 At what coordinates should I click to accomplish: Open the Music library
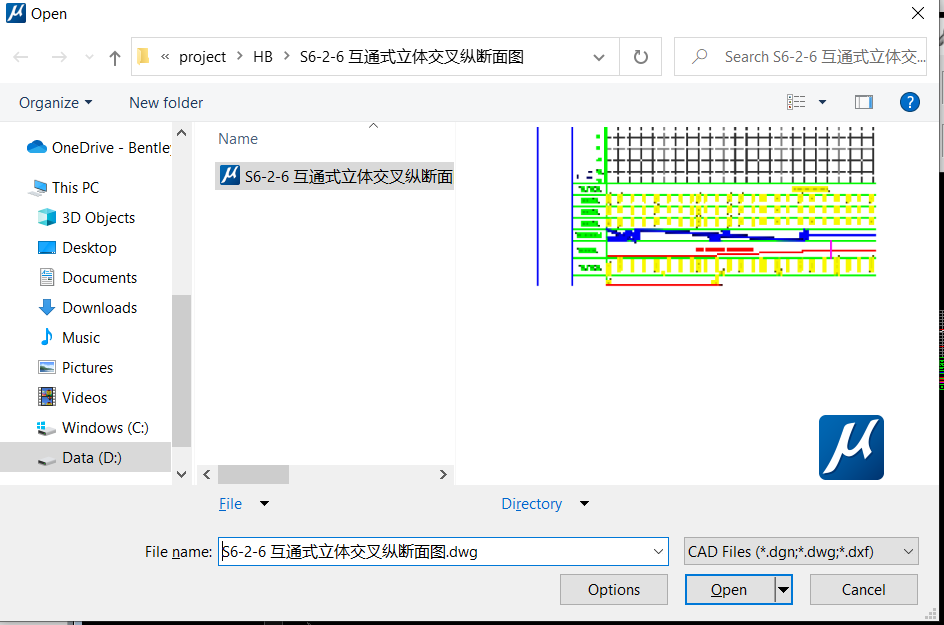coord(81,337)
